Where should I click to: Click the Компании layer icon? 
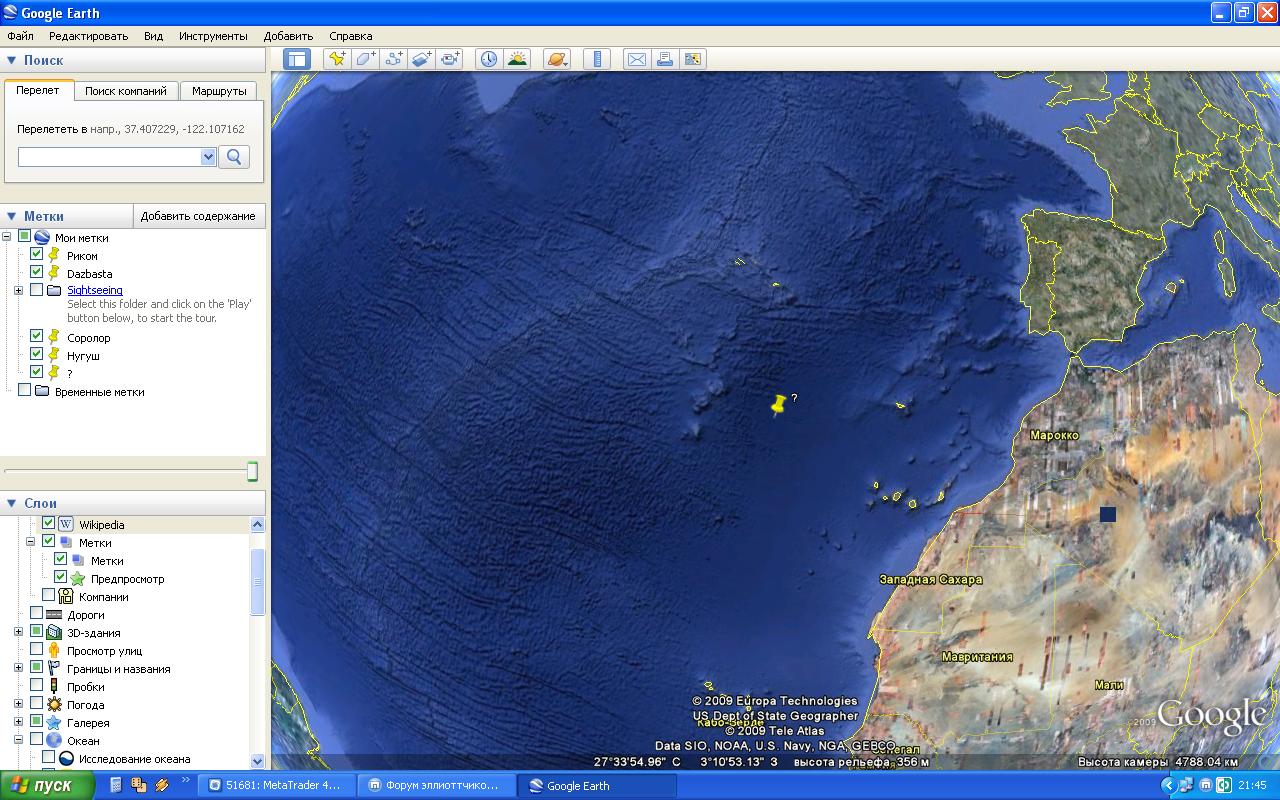[x=66, y=596]
